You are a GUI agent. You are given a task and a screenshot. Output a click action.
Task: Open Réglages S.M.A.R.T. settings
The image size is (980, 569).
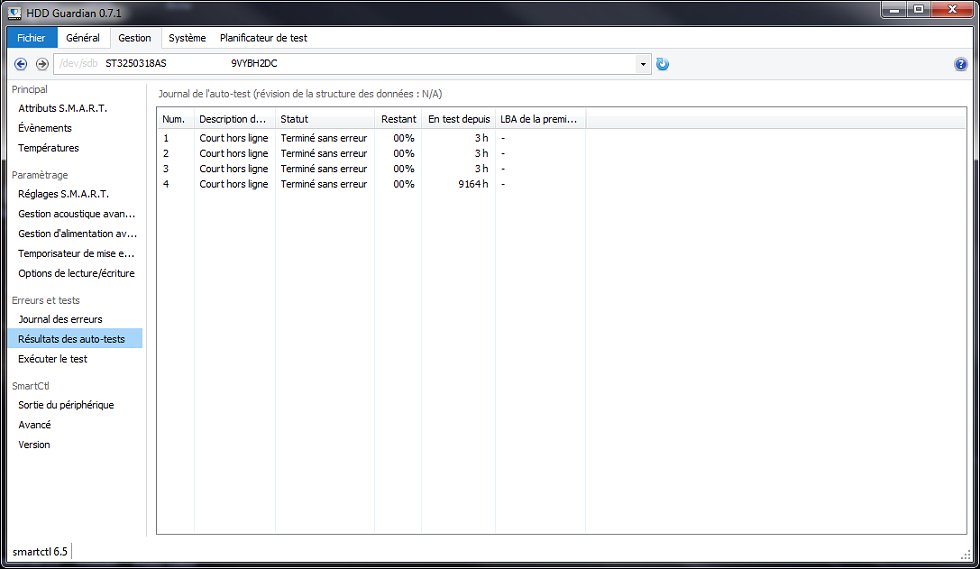[63, 194]
